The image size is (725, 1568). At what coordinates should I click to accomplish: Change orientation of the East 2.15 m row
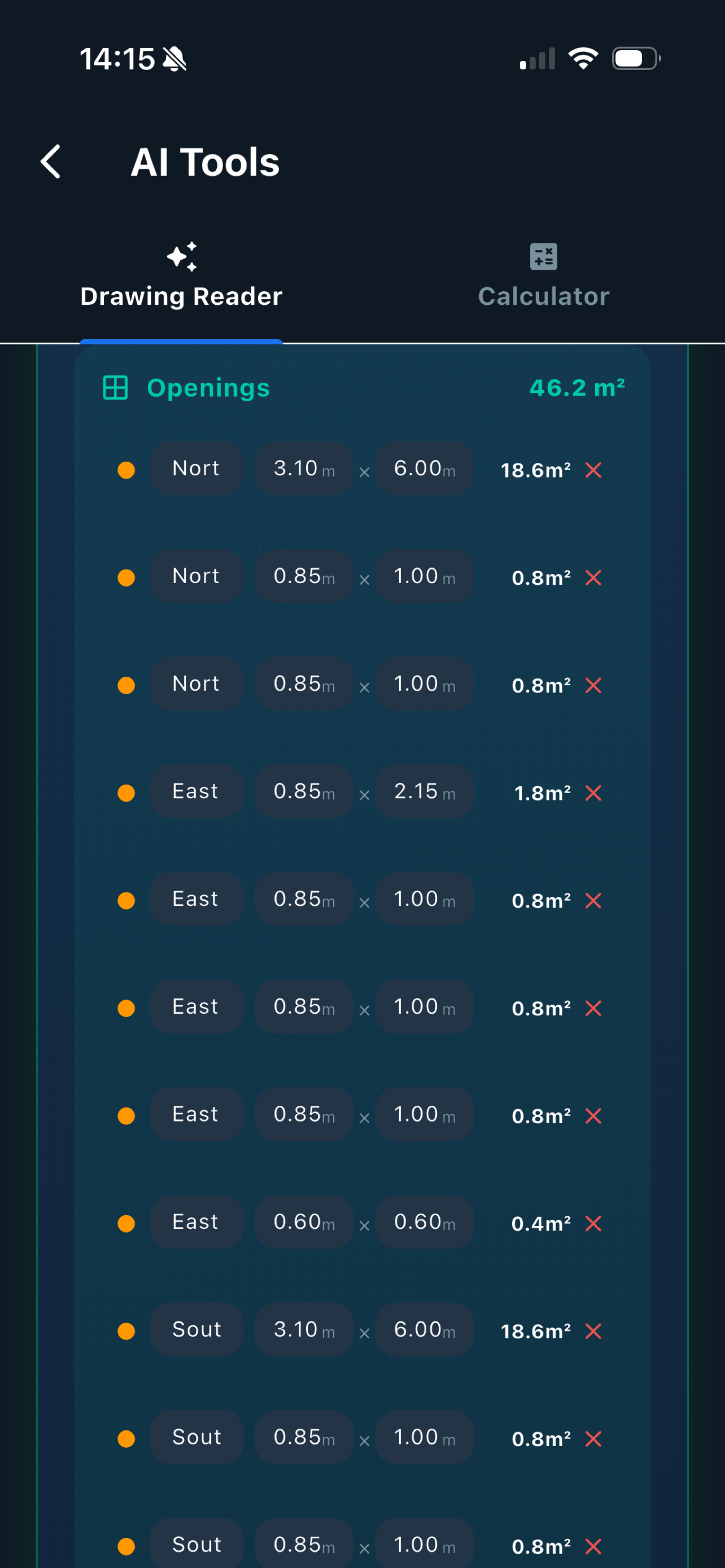(x=196, y=791)
